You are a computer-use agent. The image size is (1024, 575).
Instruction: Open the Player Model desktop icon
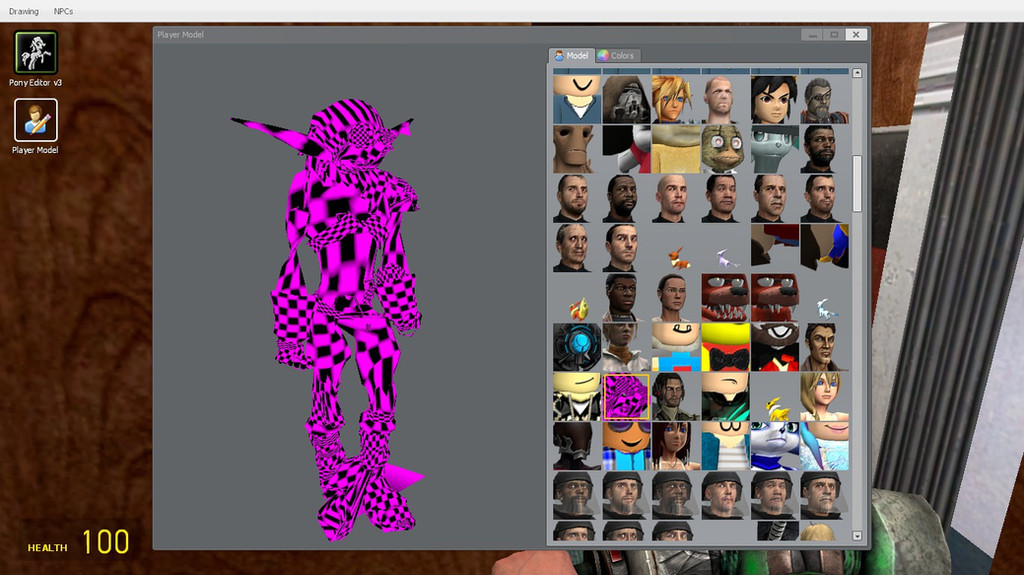(36, 120)
